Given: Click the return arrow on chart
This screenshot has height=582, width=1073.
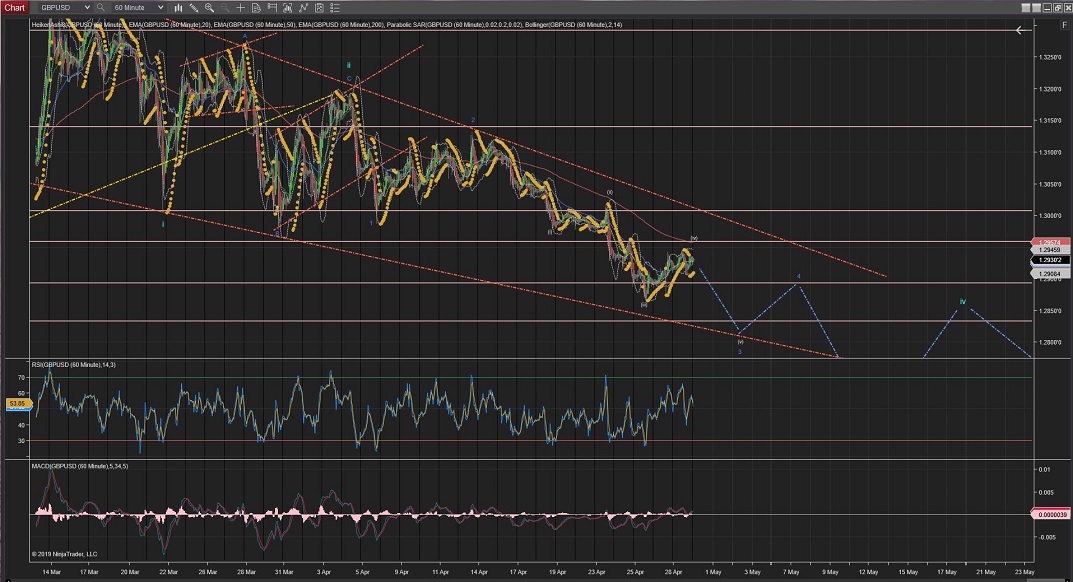Looking at the screenshot, I should tap(1021, 31).
